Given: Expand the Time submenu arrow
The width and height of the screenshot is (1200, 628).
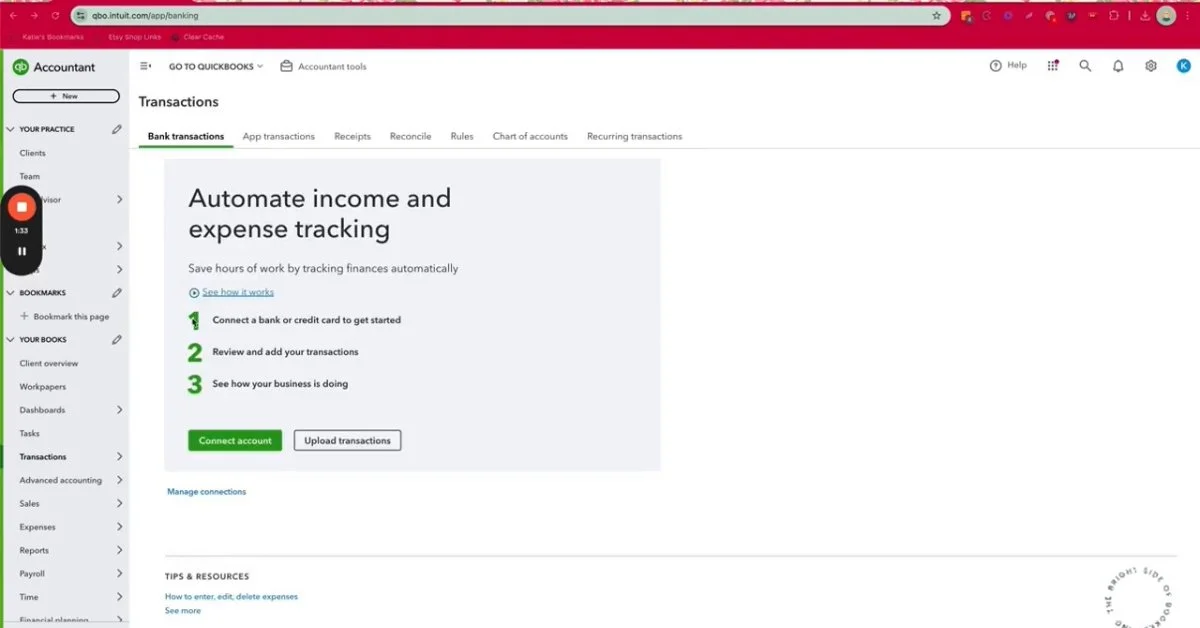Looking at the screenshot, I should coord(119,597).
